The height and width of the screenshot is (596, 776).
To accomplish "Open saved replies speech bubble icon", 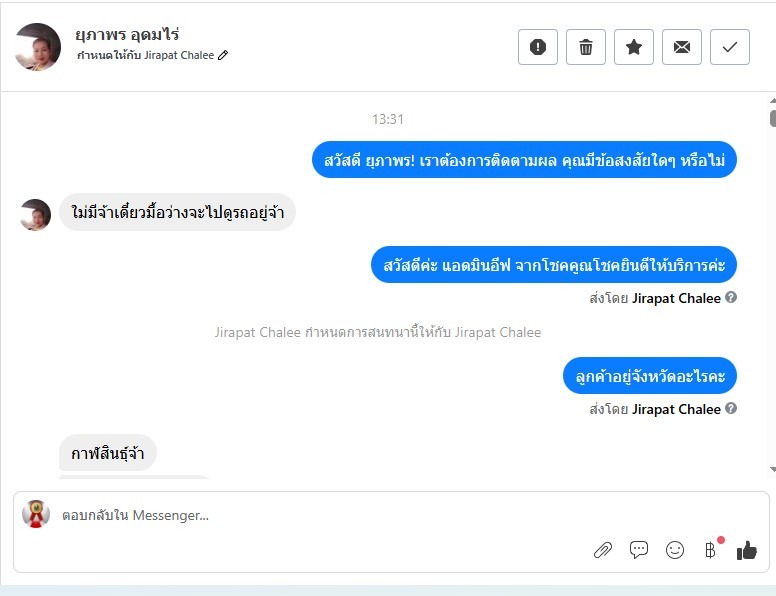I will tap(639, 550).
